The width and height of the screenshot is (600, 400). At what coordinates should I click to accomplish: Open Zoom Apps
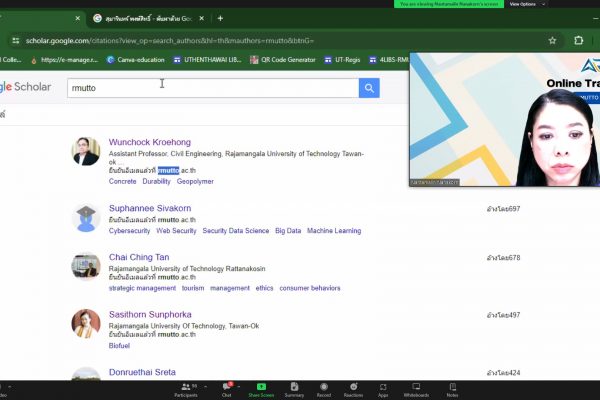[383, 390]
